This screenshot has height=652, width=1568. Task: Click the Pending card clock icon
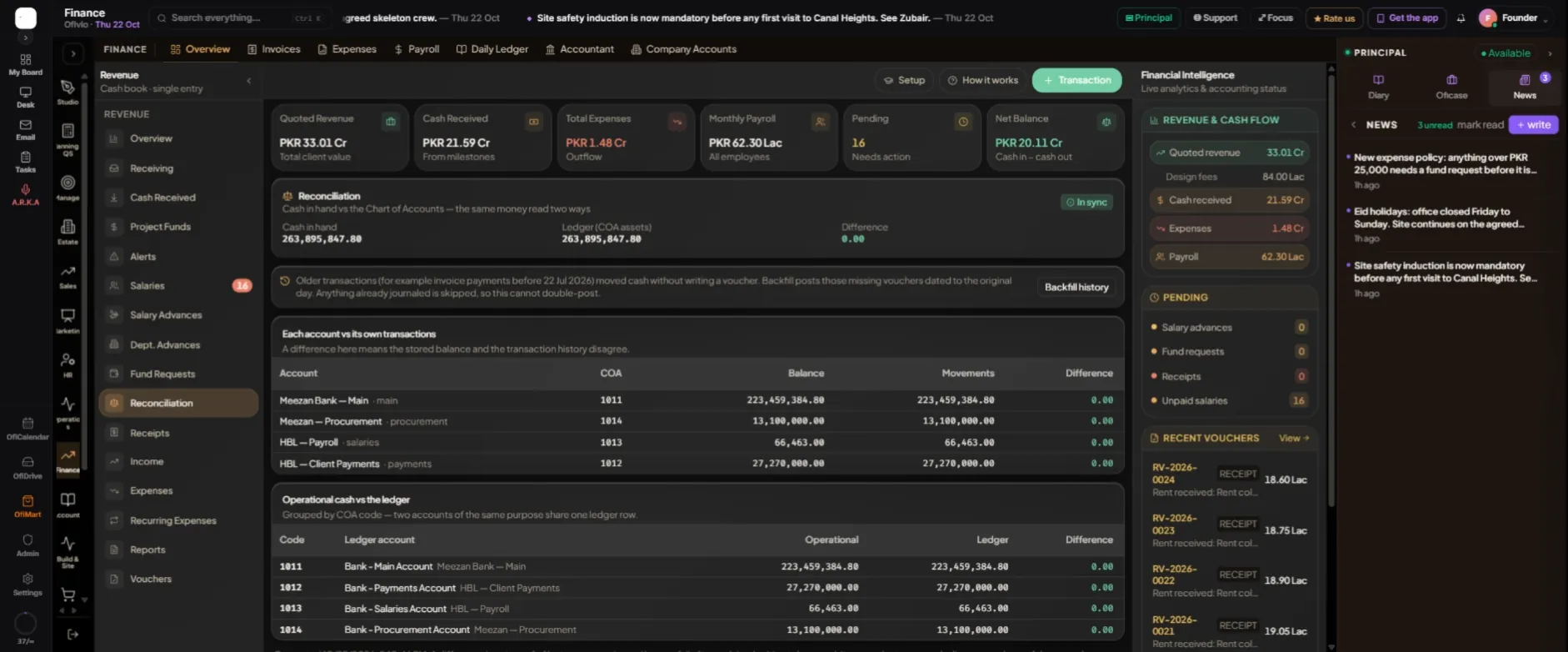(x=963, y=122)
